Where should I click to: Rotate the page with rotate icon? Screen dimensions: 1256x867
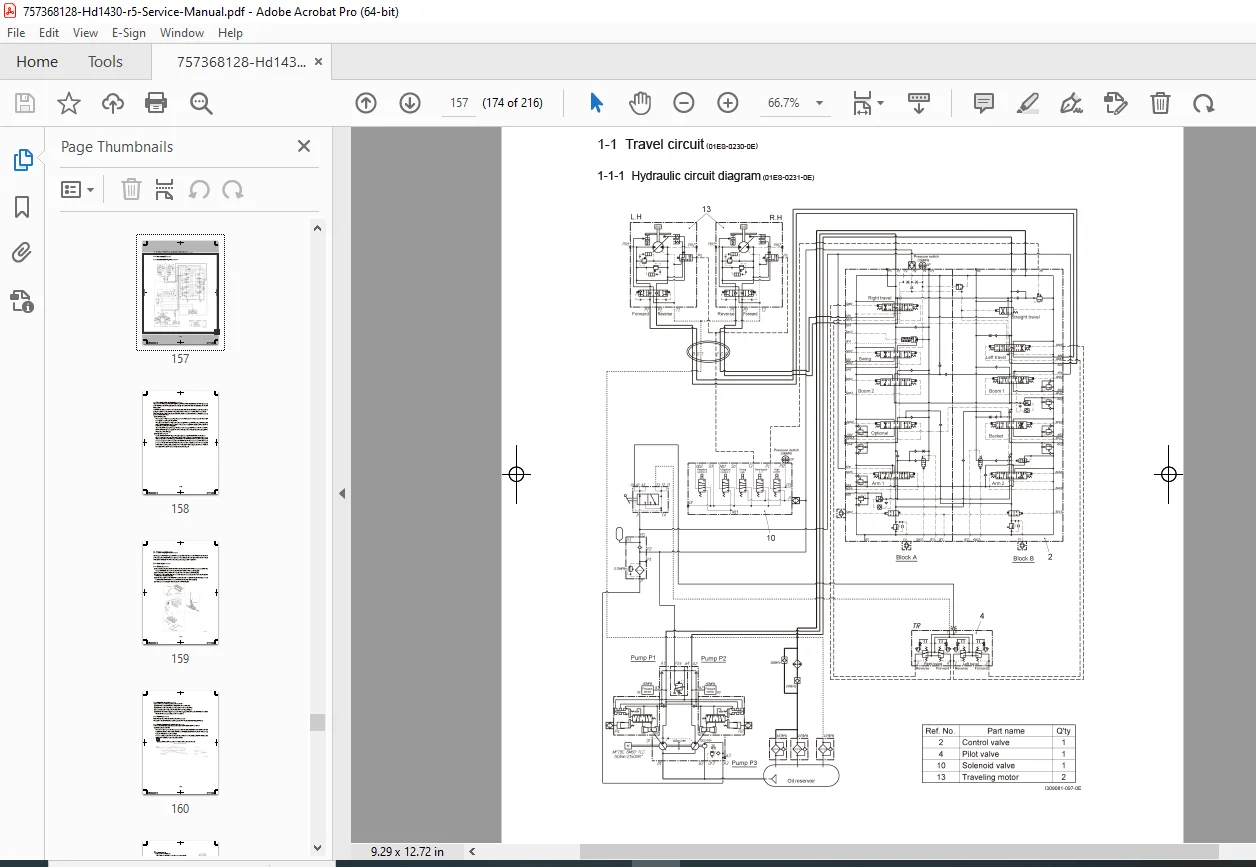(1204, 103)
